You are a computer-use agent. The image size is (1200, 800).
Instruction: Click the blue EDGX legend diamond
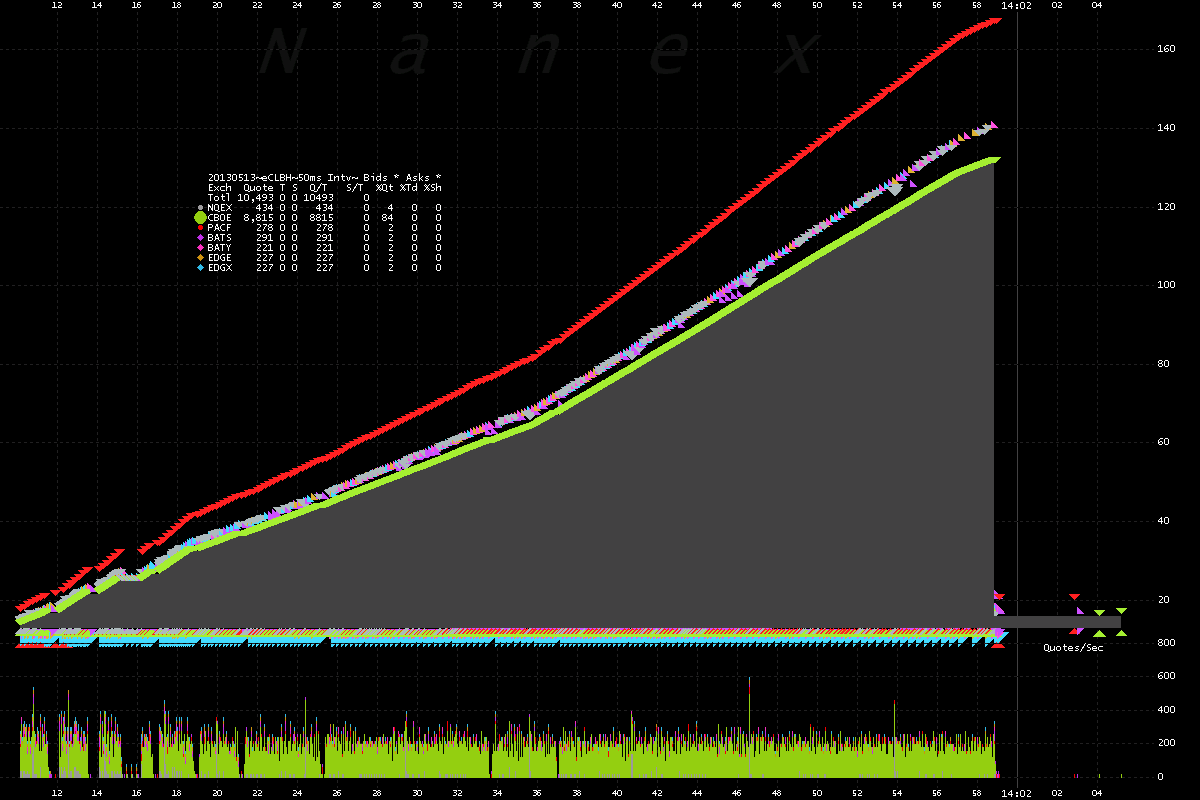200,268
